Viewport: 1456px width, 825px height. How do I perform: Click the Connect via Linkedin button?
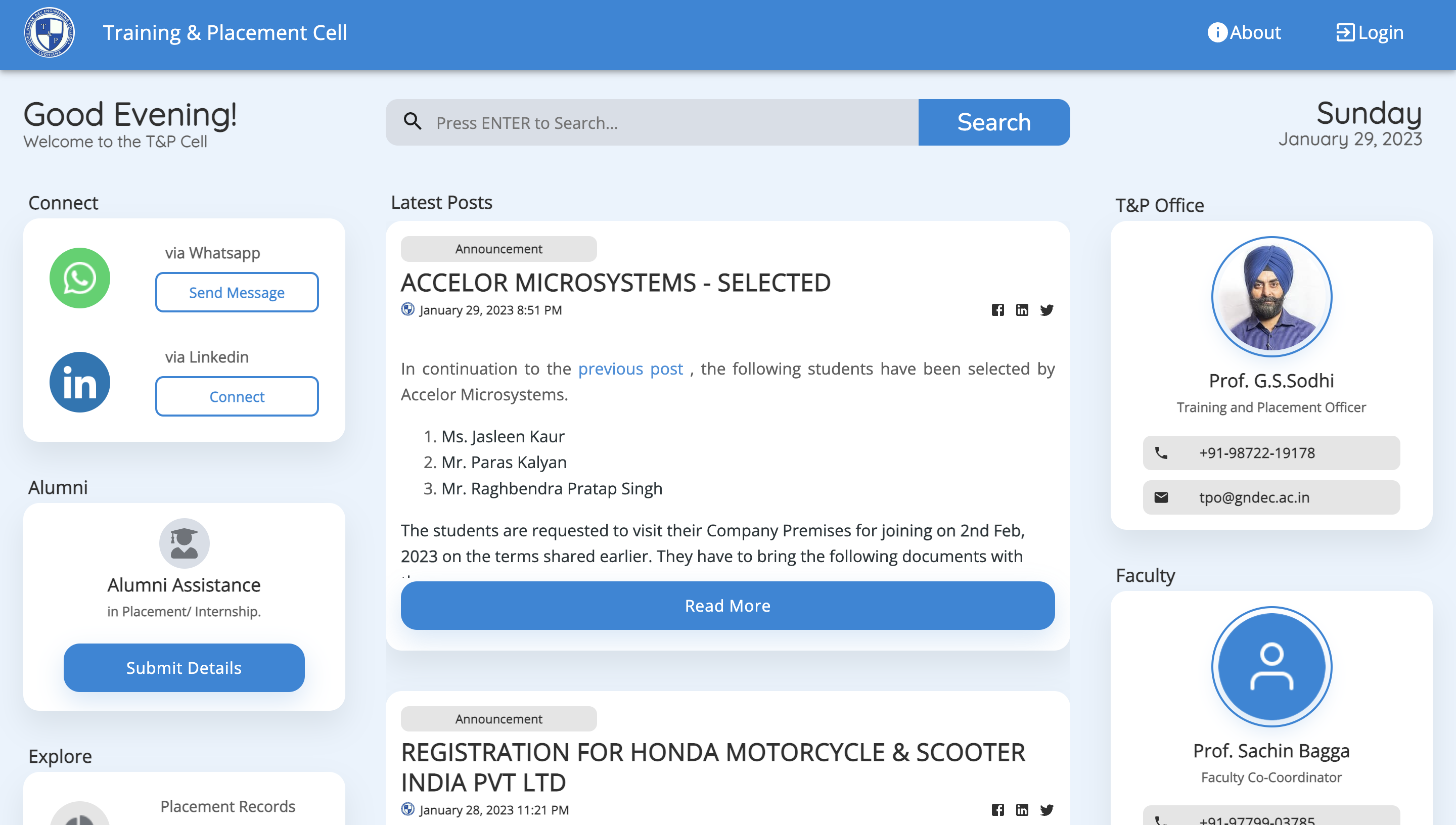pyautogui.click(x=237, y=397)
